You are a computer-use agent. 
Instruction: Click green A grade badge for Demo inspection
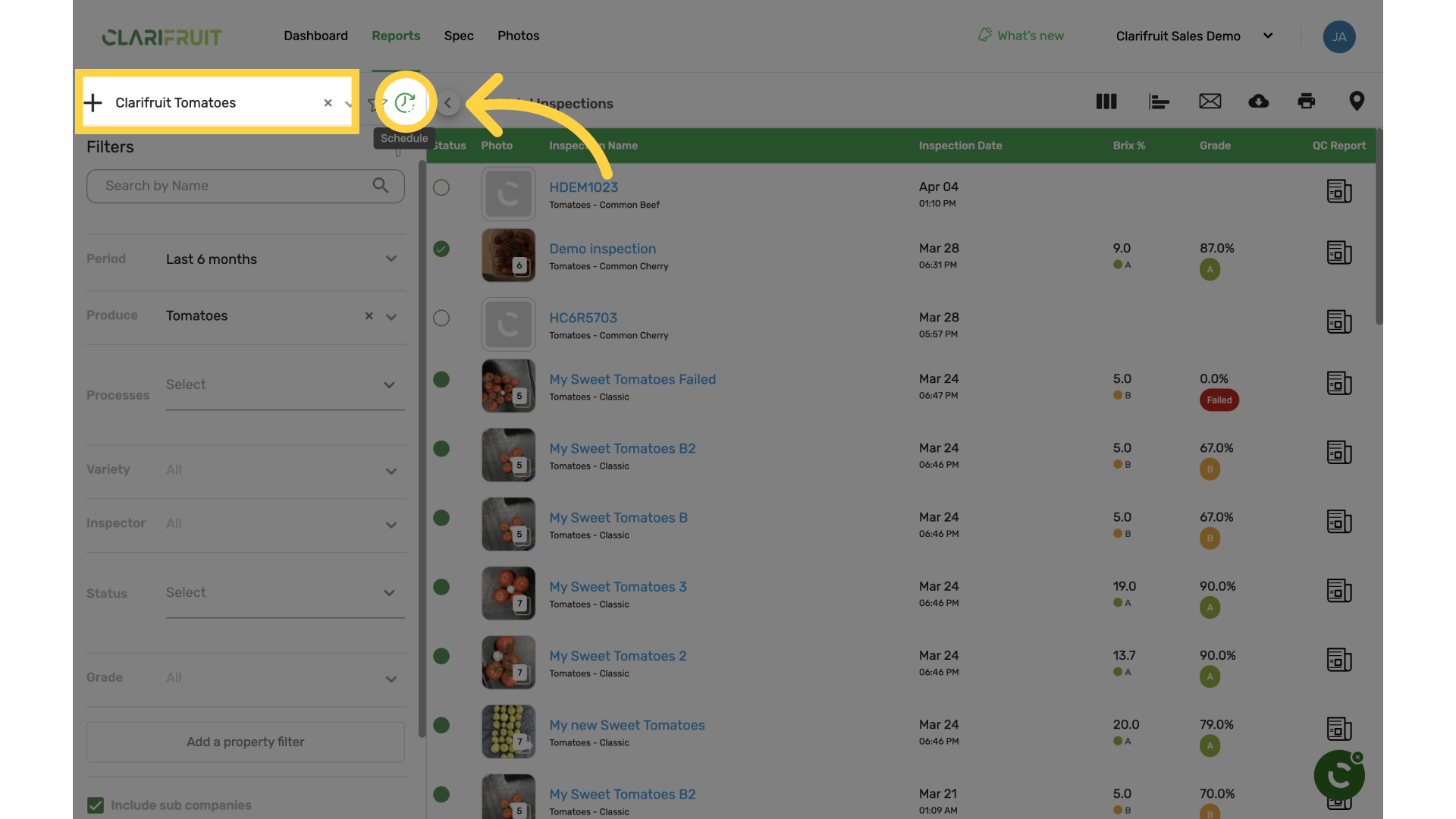click(1210, 269)
